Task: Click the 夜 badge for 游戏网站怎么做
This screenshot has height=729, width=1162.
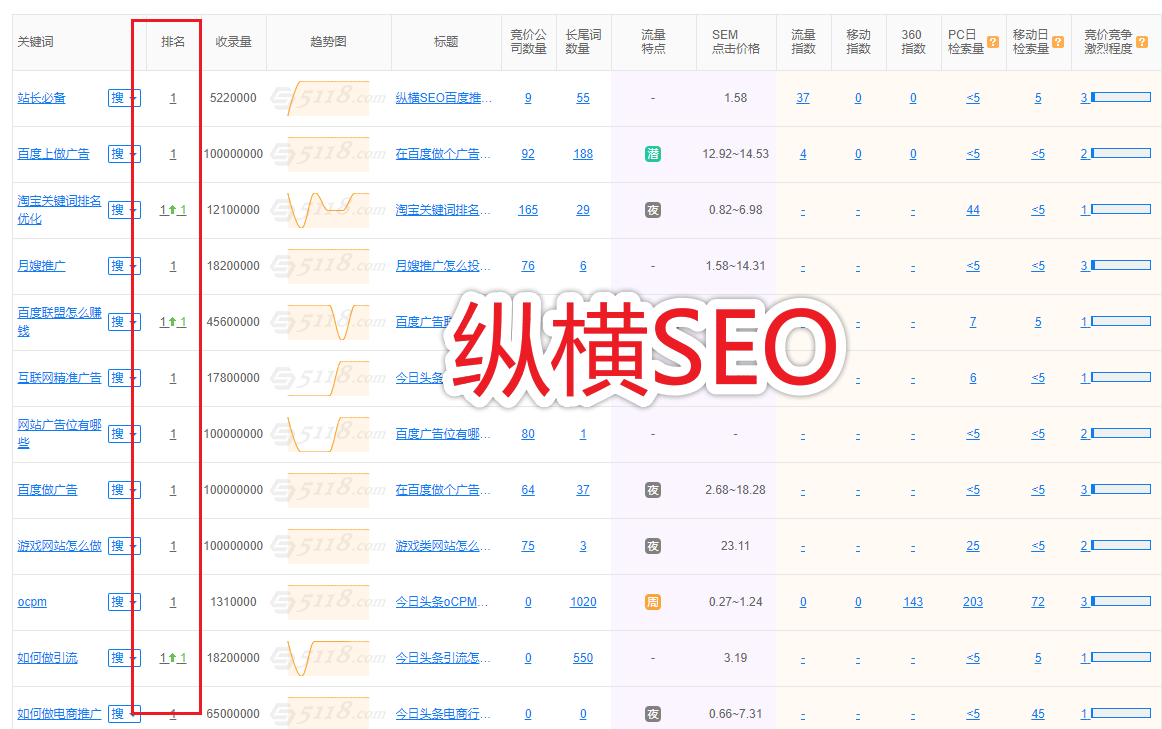Action: 652,545
